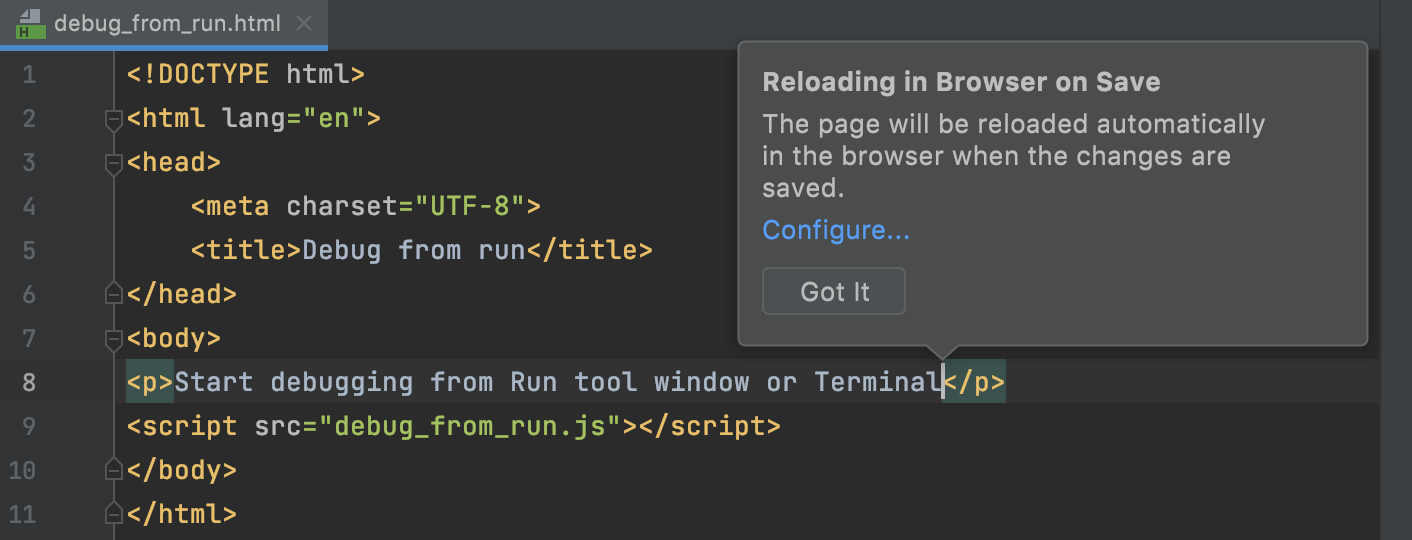Click the editor's vertical scrollbar strip
Image resolution: width=1412 pixels, height=540 pixels.
[1395, 300]
